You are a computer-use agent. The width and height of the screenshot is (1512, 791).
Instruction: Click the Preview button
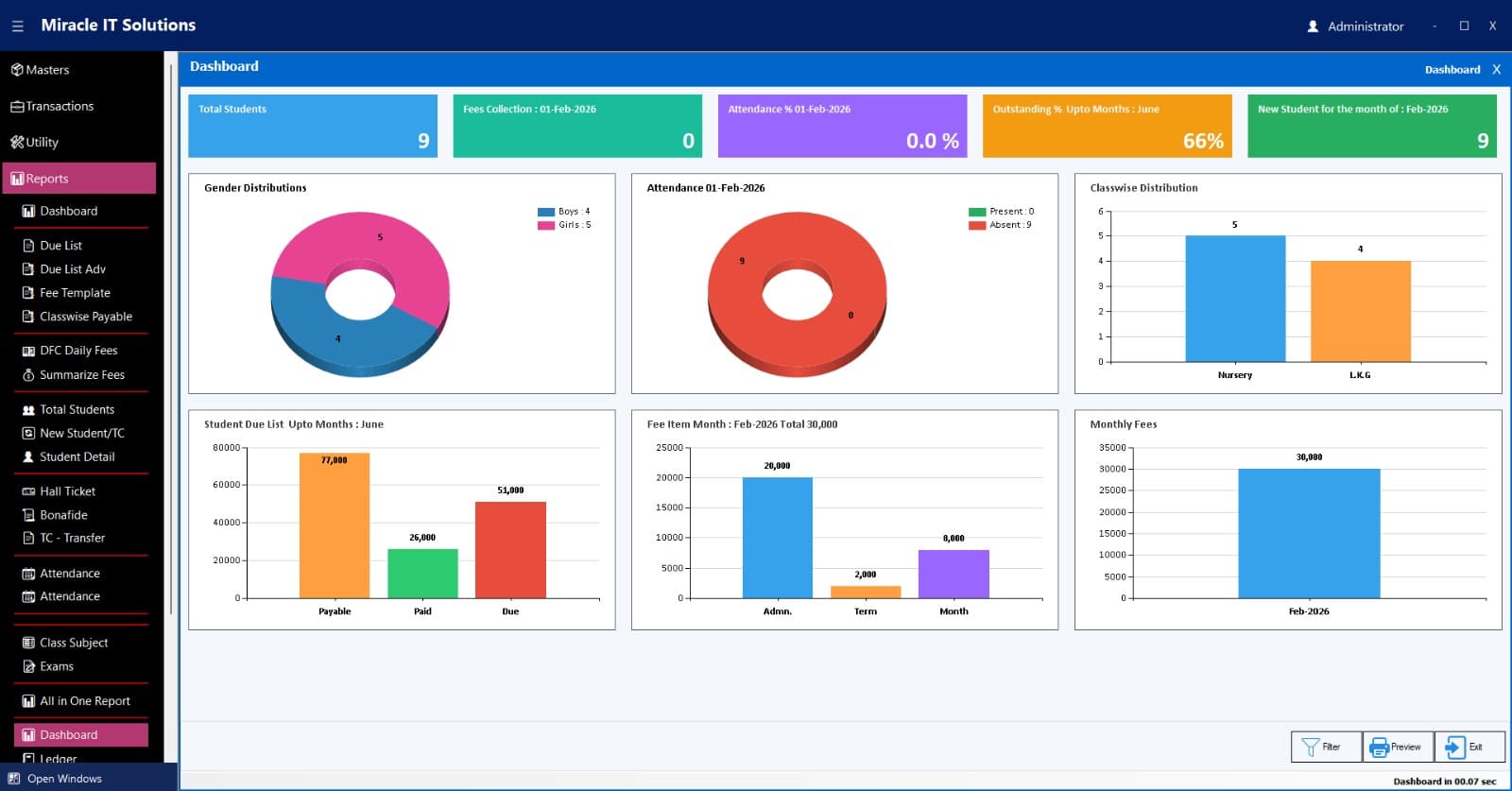click(1398, 747)
